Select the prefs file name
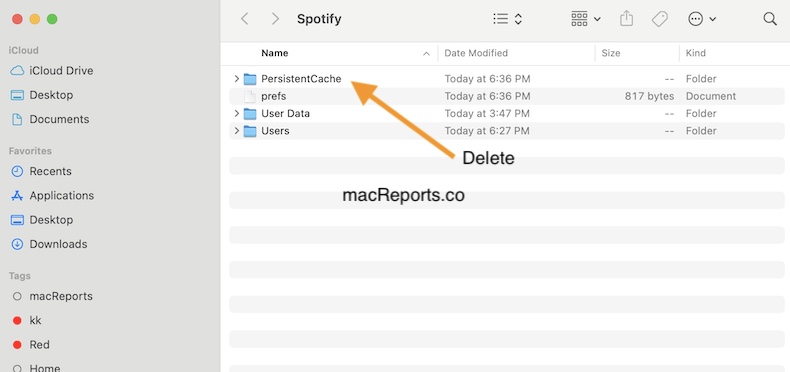 [274, 96]
